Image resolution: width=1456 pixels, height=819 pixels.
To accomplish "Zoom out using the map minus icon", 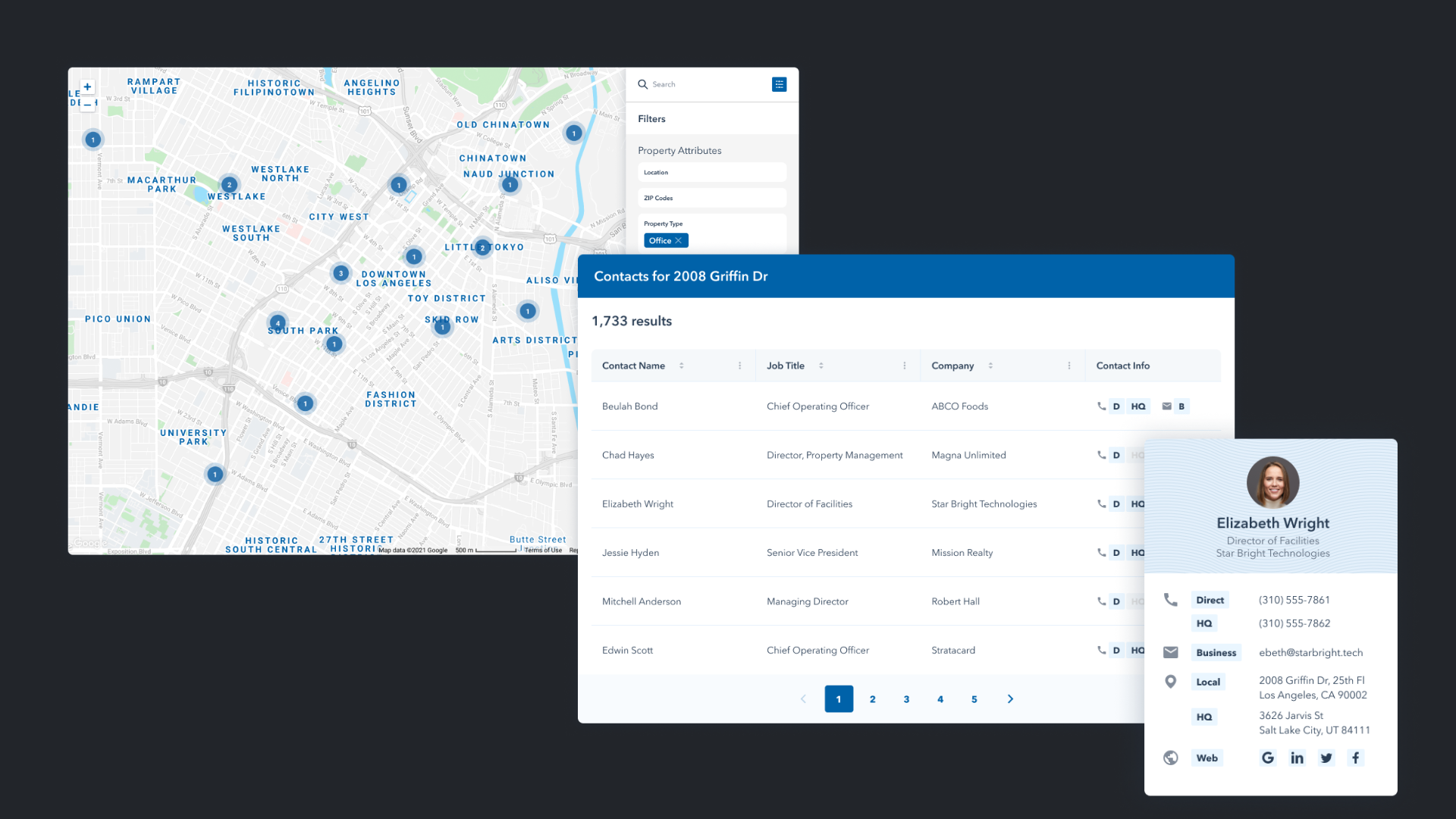I will click(87, 104).
